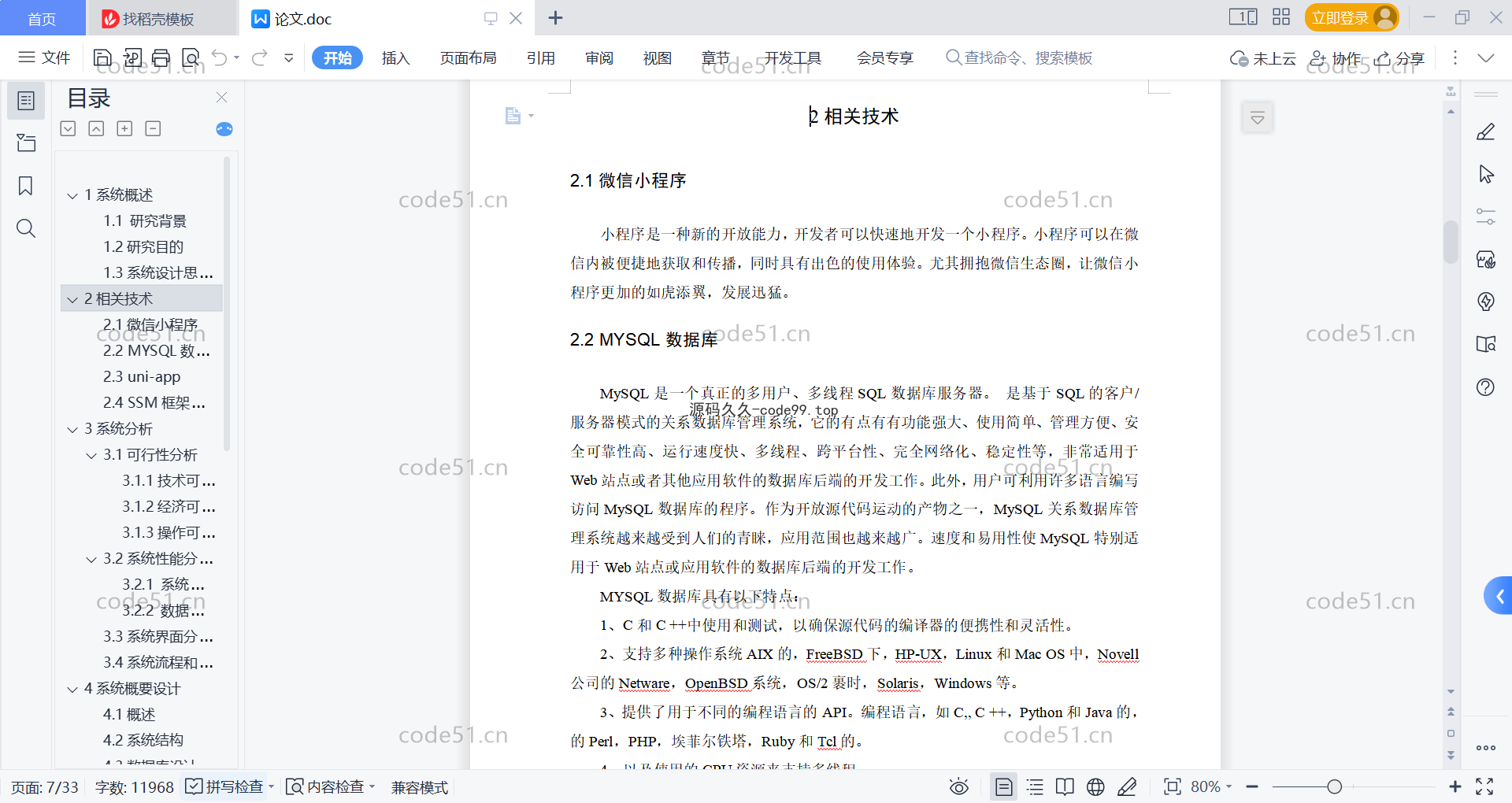Click the 协作 collaboration button
This screenshot has width=1512, height=803.
click(1336, 58)
